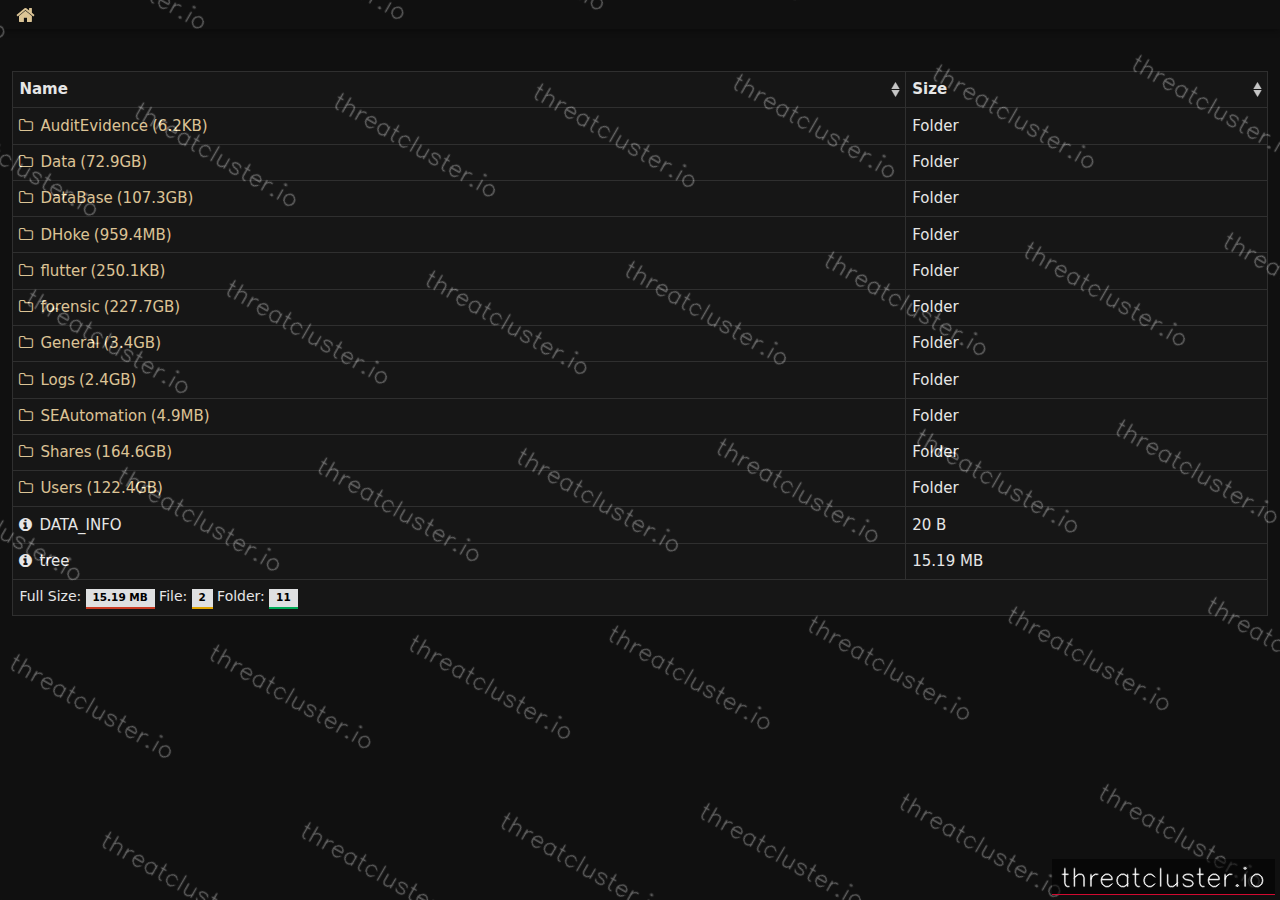Open the Users (122.4GB) folder
The image size is (1280, 900).
(x=101, y=488)
